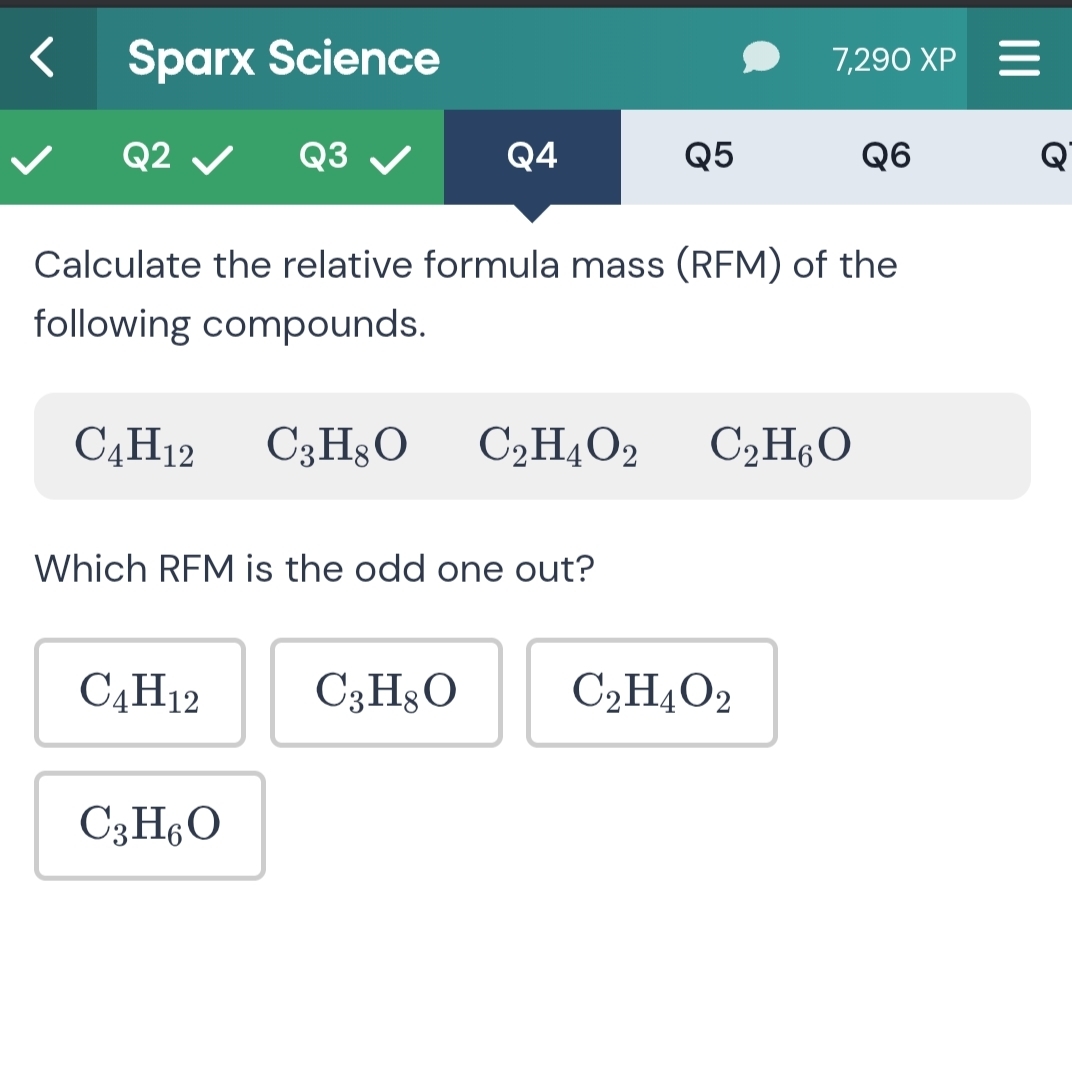The image size is (1072, 1086).
Task: Select C3H6O as the odd one out
Action: pyautogui.click(x=149, y=826)
